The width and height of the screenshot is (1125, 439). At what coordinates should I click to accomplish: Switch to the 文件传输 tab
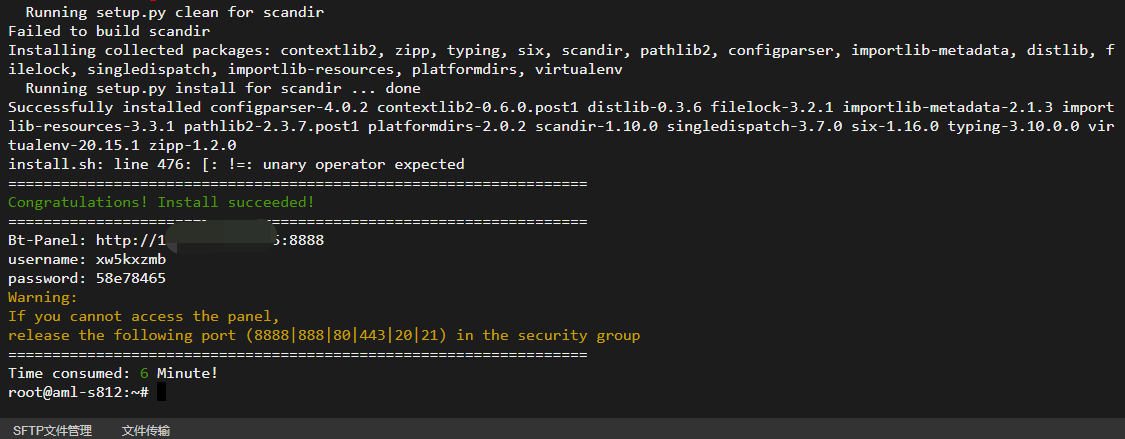pos(146,430)
